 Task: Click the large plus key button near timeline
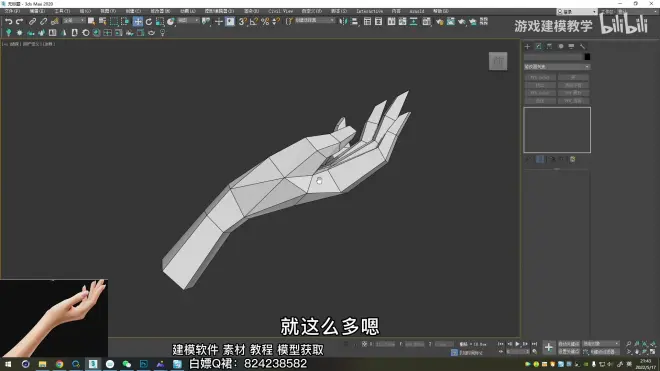[x=548, y=347]
